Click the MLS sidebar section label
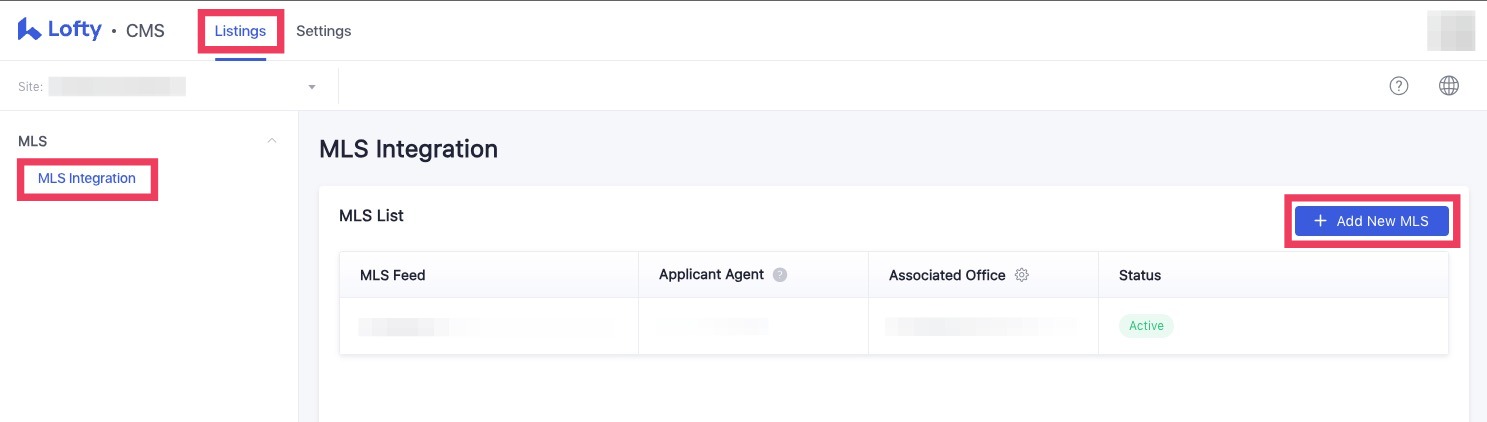Viewport: 1487px width, 422px height. (x=33, y=141)
